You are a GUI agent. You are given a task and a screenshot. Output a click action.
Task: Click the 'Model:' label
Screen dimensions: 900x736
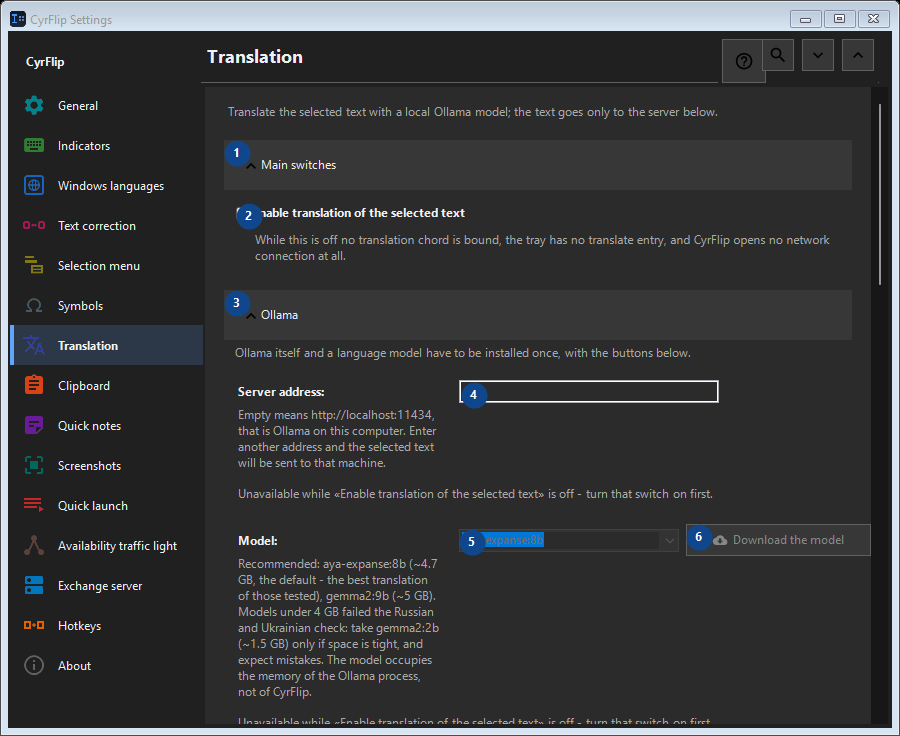(x=258, y=540)
